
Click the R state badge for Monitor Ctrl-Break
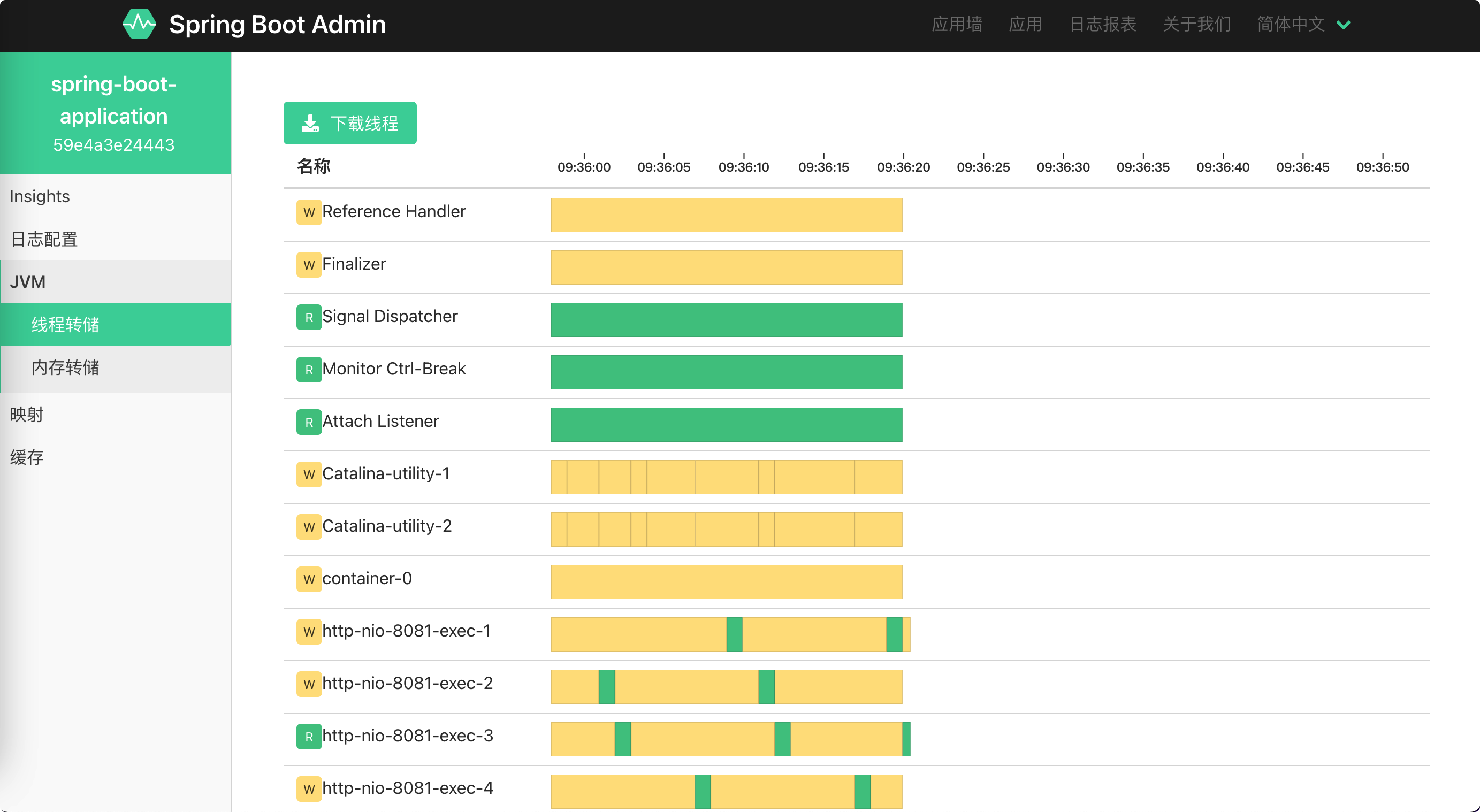tap(309, 369)
